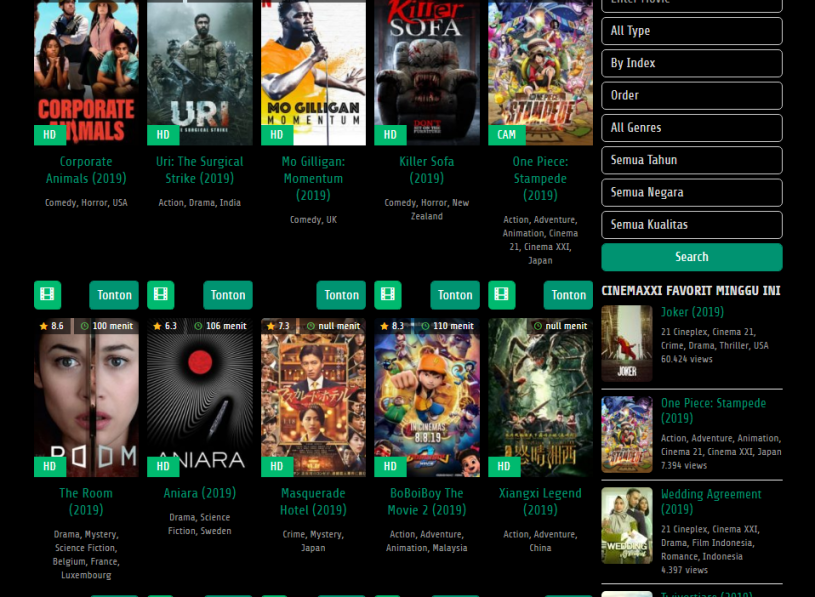Open Mo Gilligan: Momentum (2019) title link

tap(313, 178)
